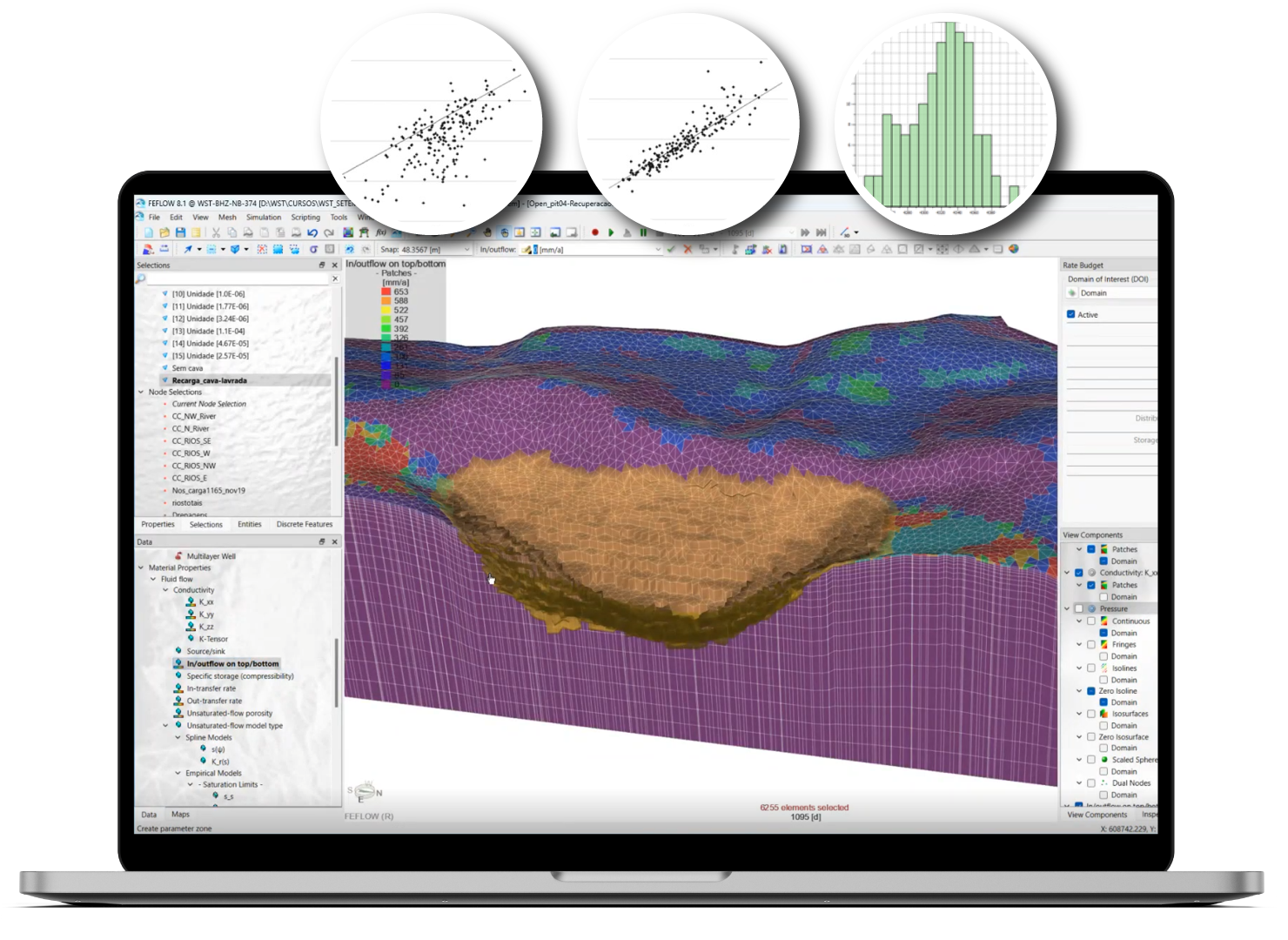
Task: Open the Snap distance dropdown
Action: click(x=466, y=249)
